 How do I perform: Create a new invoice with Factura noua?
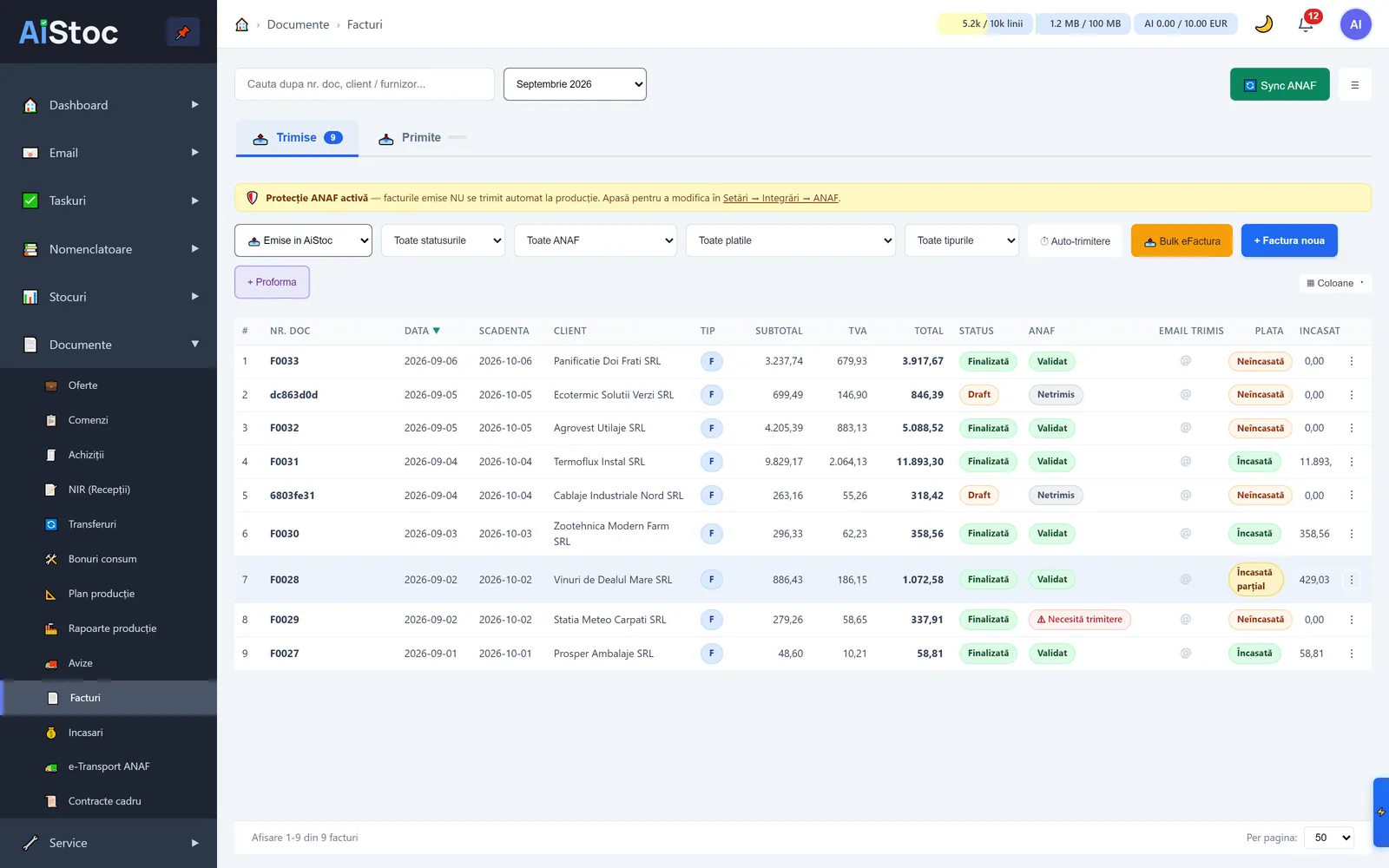pyautogui.click(x=1289, y=240)
